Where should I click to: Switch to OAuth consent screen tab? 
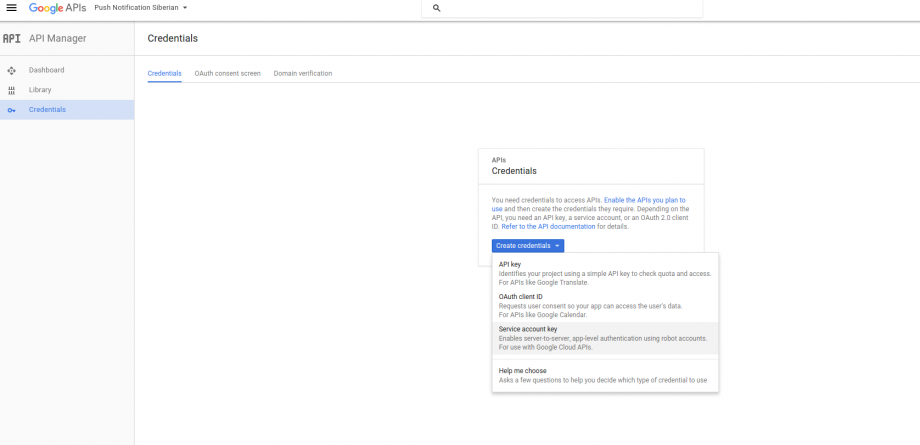point(227,73)
